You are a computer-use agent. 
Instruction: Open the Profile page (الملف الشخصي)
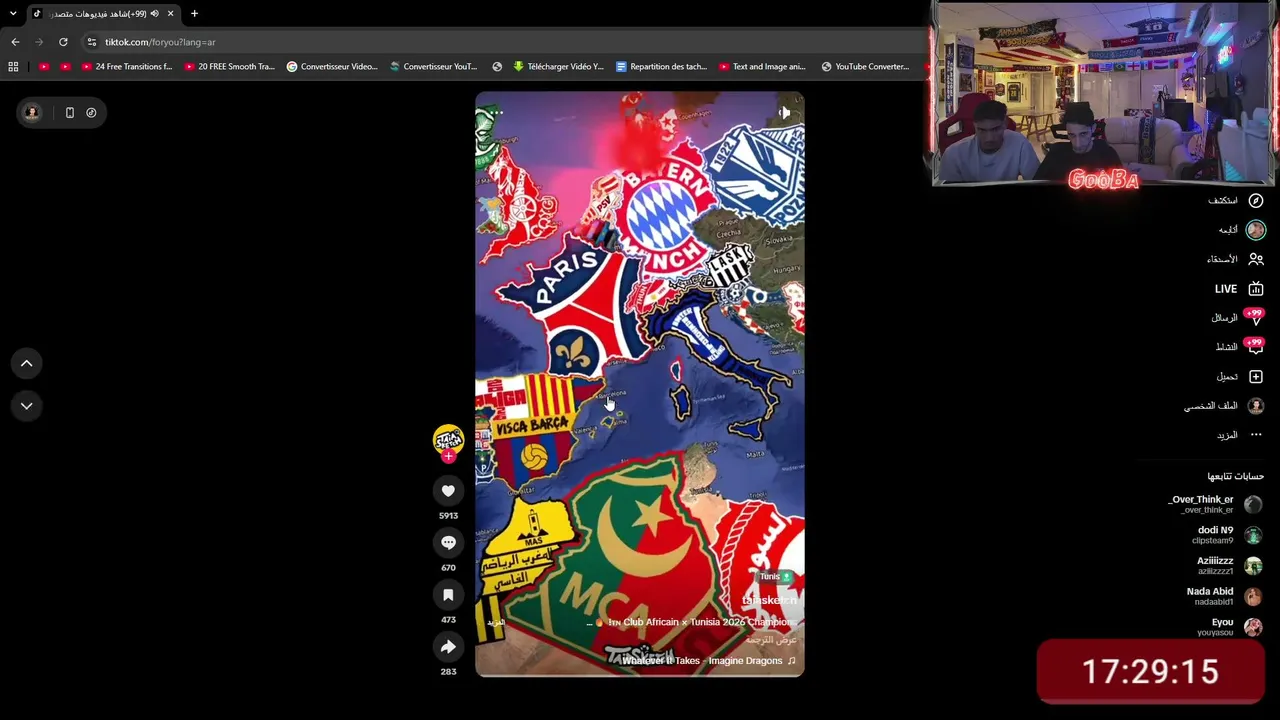pyautogui.click(x=1225, y=406)
